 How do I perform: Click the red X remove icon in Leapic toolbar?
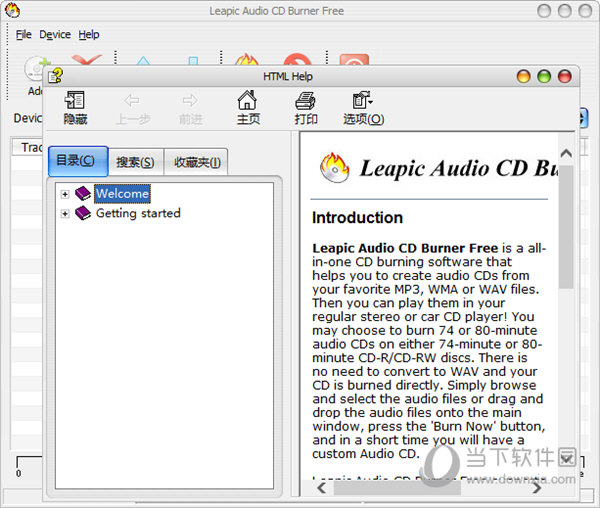click(87, 60)
